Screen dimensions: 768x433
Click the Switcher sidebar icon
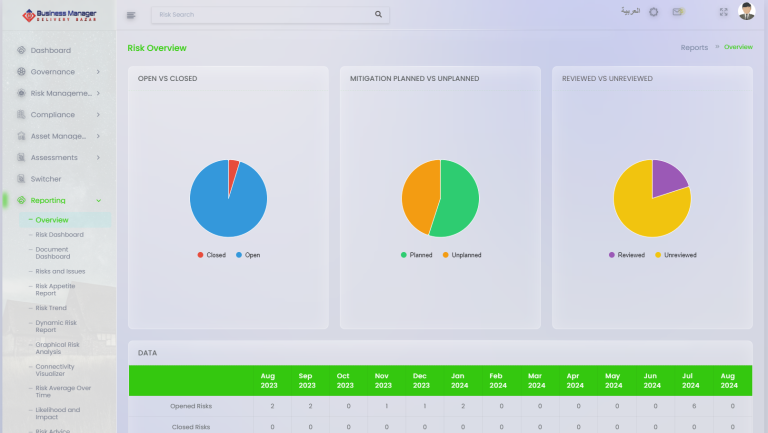[x=21, y=179]
